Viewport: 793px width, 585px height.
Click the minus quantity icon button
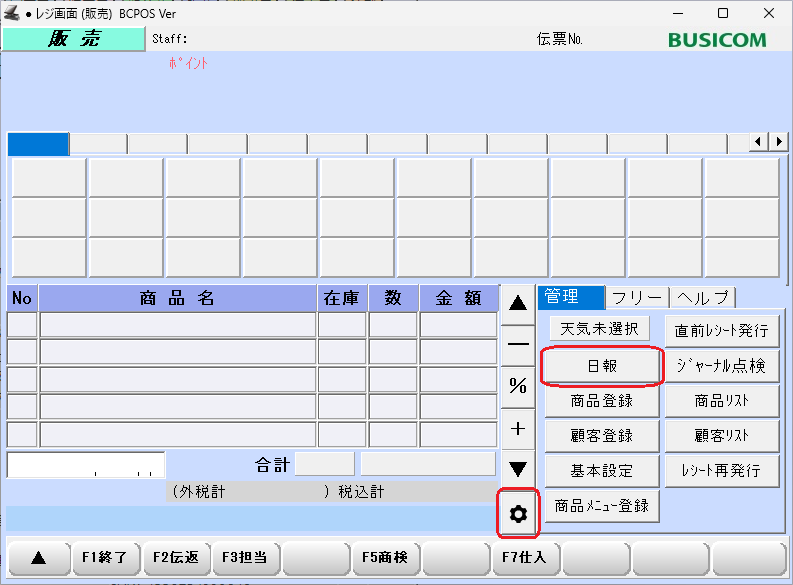pyautogui.click(x=518, y=344)
